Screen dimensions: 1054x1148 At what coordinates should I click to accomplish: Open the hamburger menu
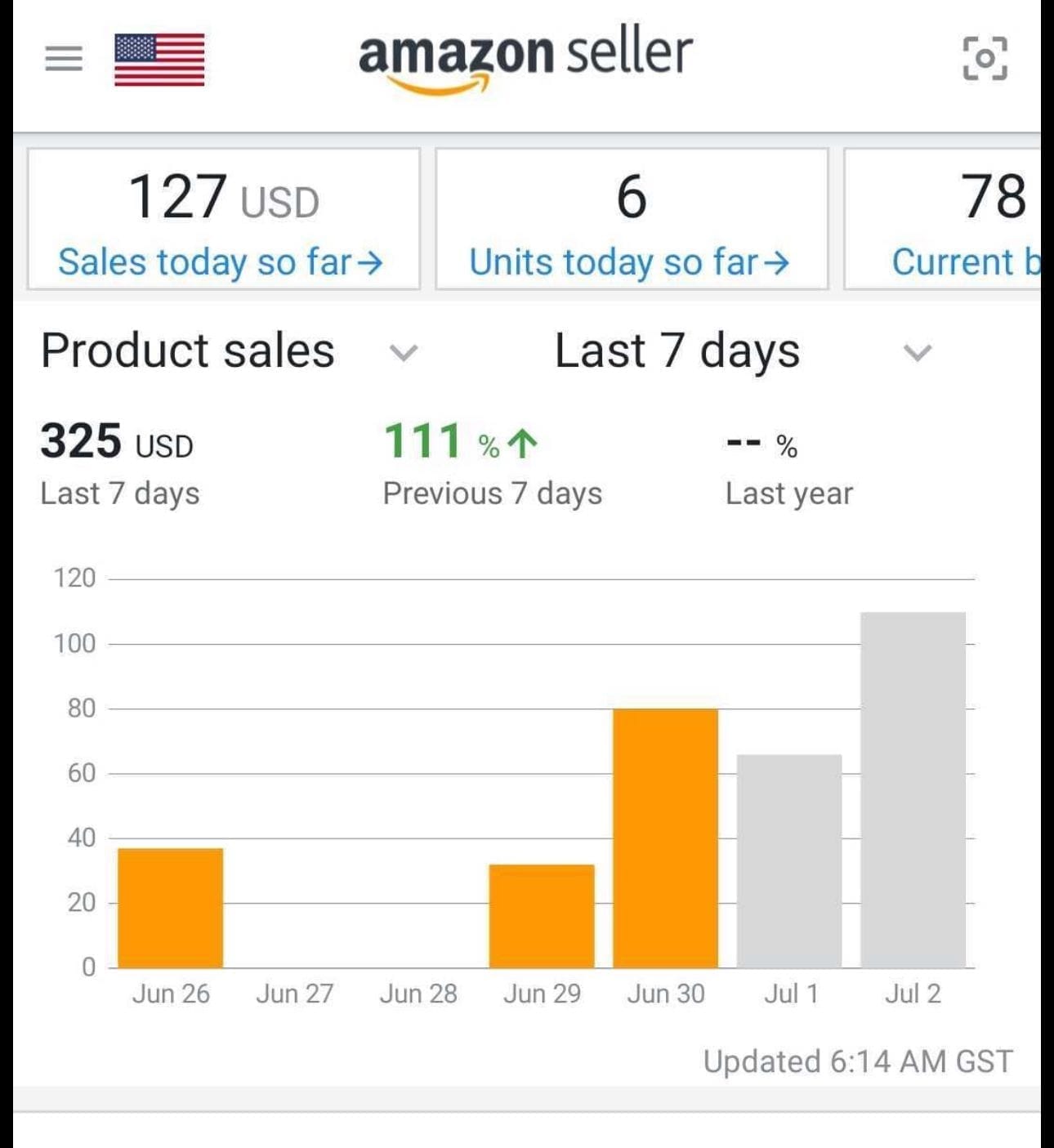click(64, 59)
